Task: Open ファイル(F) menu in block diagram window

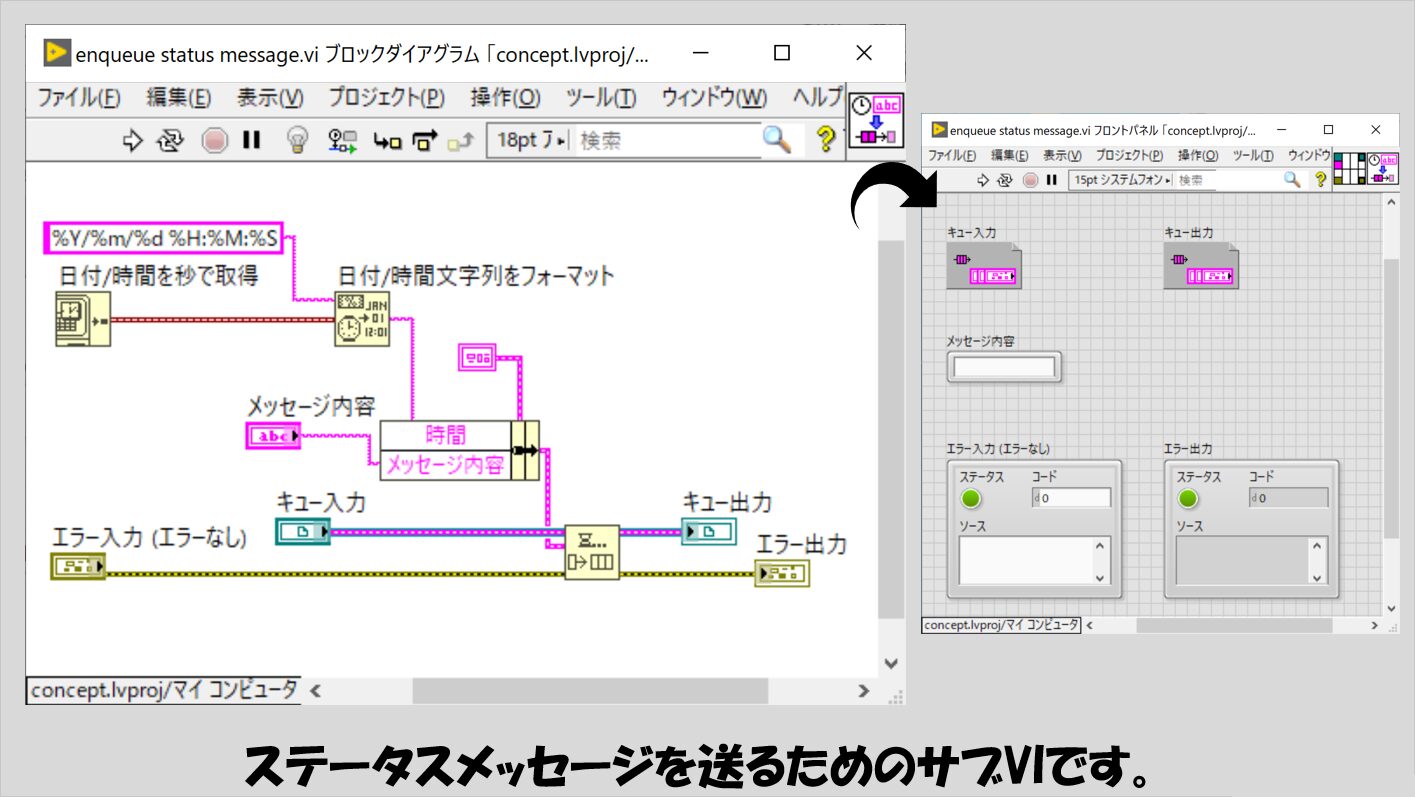Action: tap(79, 98)
